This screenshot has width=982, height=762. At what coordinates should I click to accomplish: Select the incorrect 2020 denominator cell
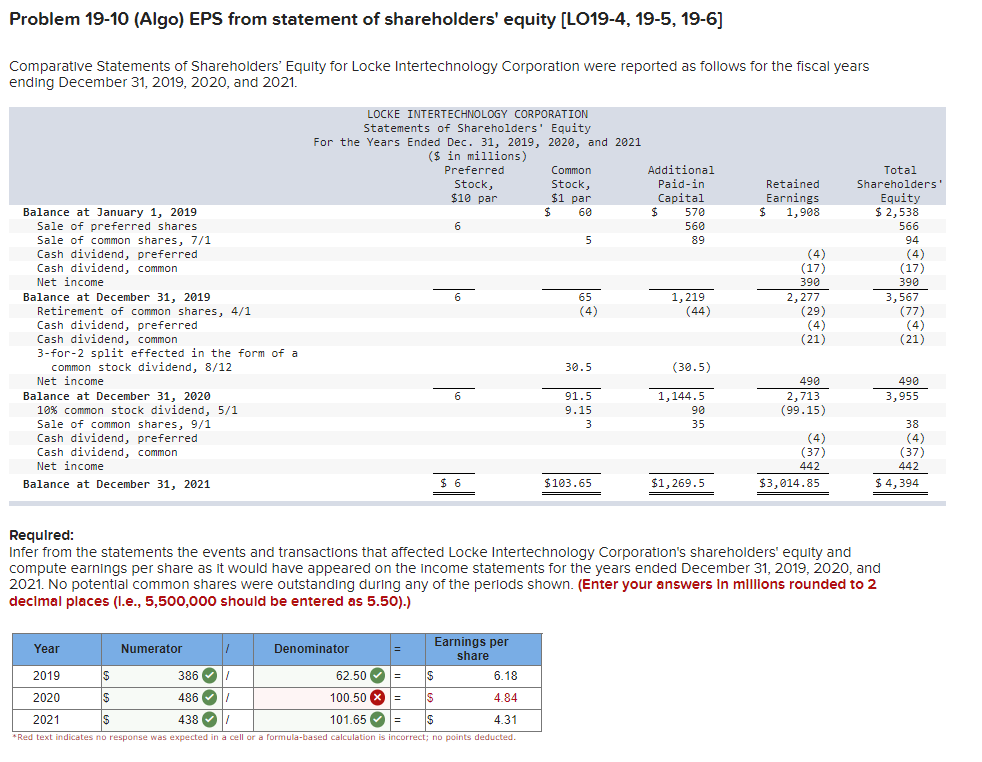pos(320,698)
